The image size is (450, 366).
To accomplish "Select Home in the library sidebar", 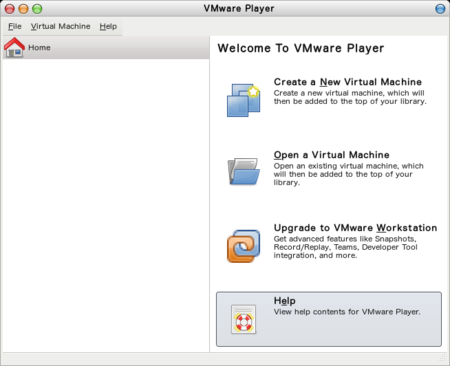I will click(106, 48).
